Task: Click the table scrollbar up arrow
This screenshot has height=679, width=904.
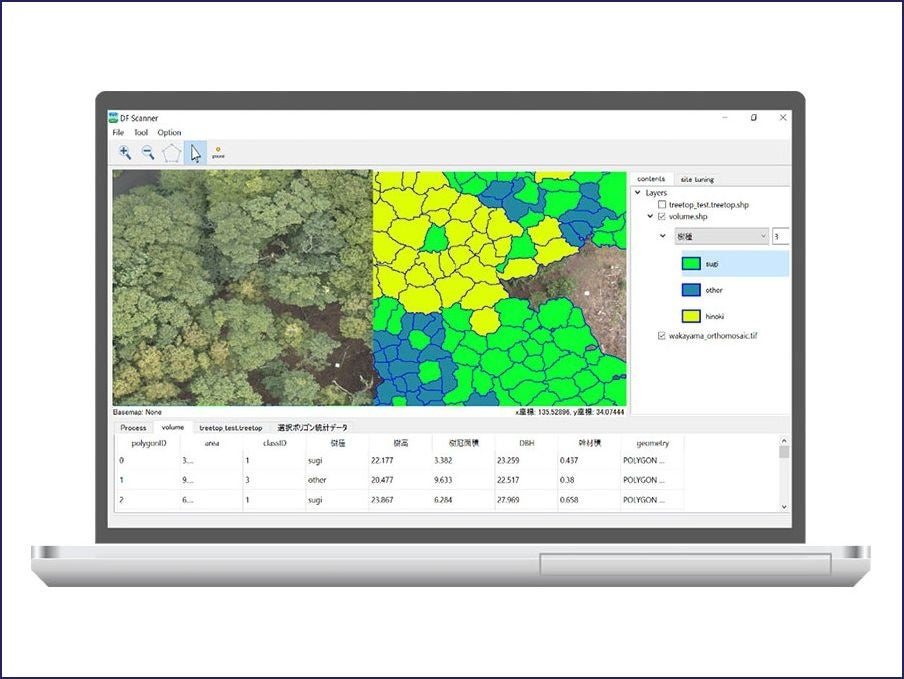Action: [x=784, y=441]
